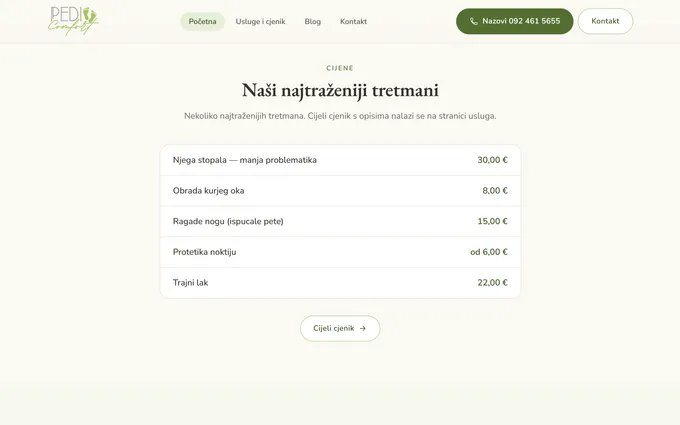Open the Blog menu item

(313, 21)
